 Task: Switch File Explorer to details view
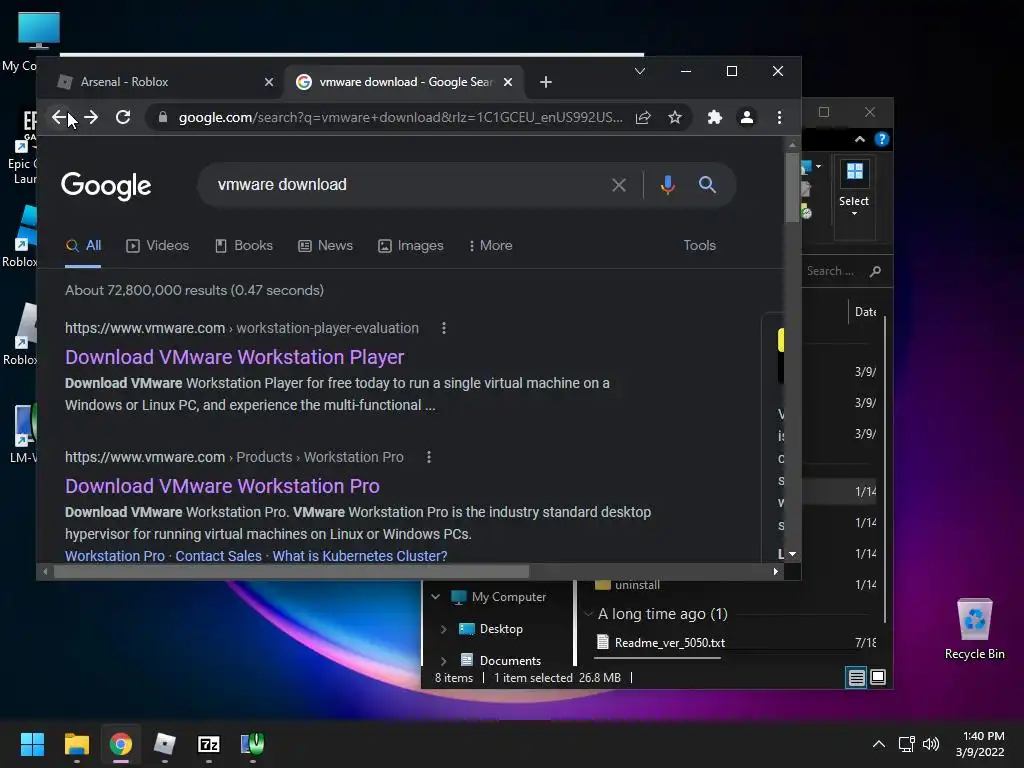click(856, 677)
